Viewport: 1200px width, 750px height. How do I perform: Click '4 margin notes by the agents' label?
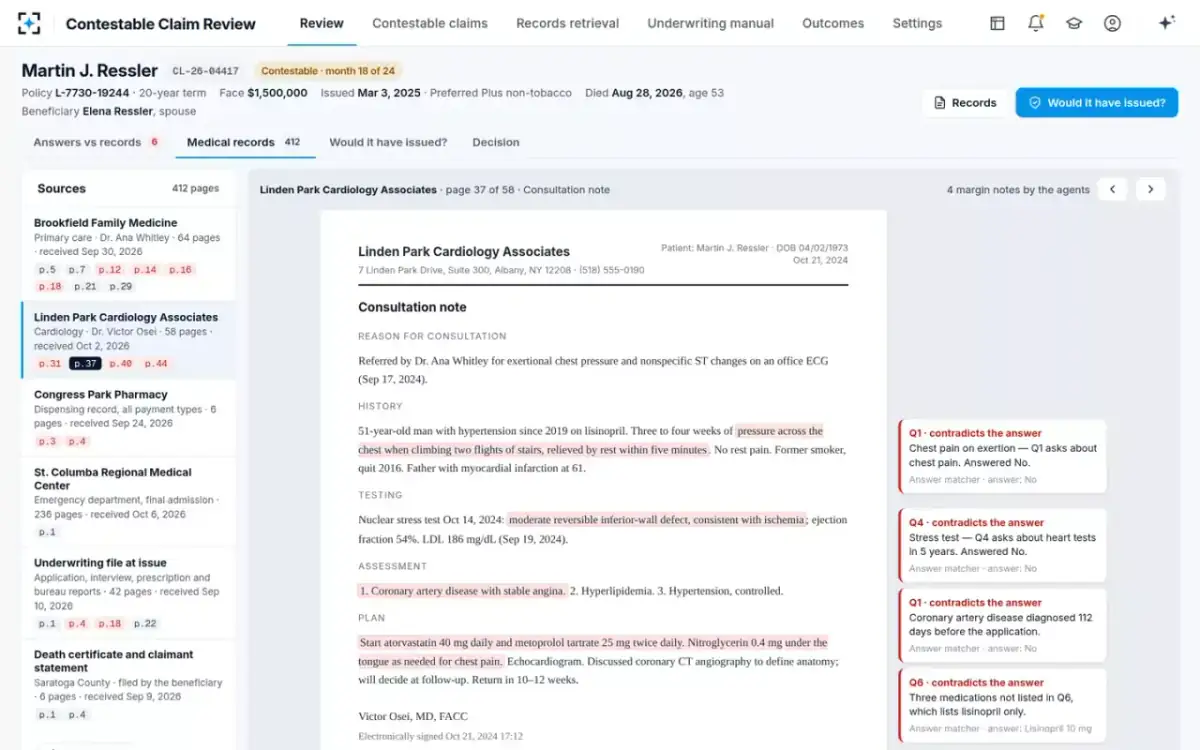pyautogui.click(x=1018, y=190)
